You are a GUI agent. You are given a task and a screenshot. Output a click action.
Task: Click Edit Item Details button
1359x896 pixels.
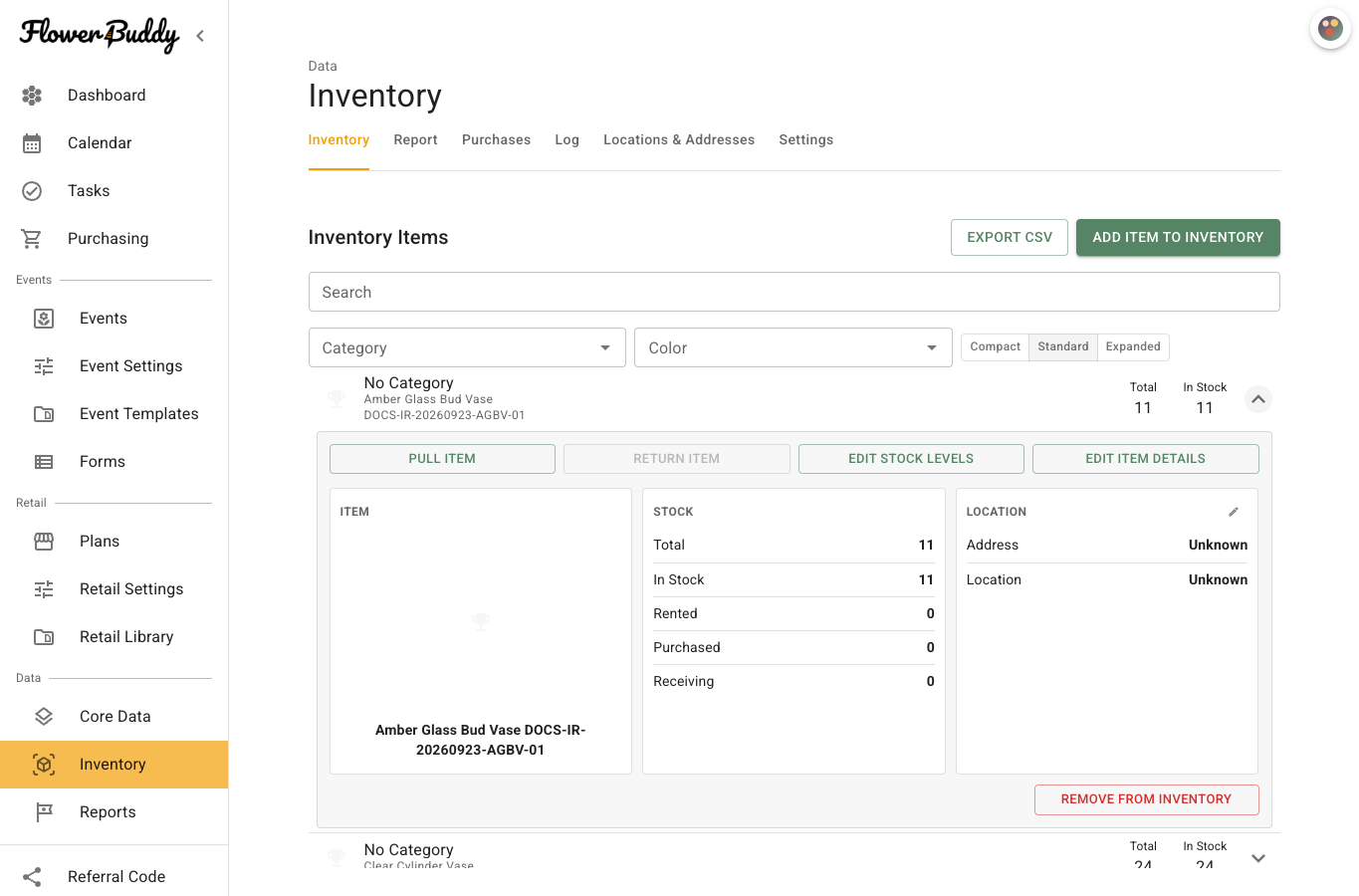tap(1146, 459)
